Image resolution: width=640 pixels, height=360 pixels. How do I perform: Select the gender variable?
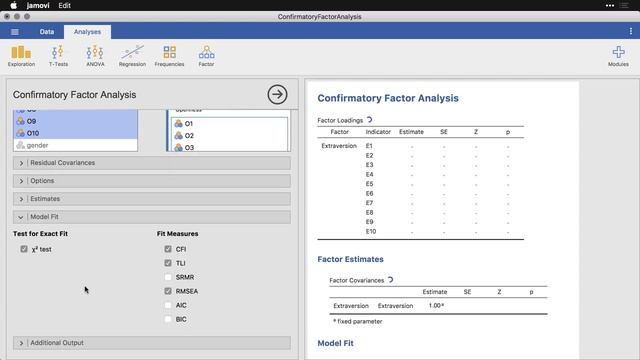click(x=76, y=145)
